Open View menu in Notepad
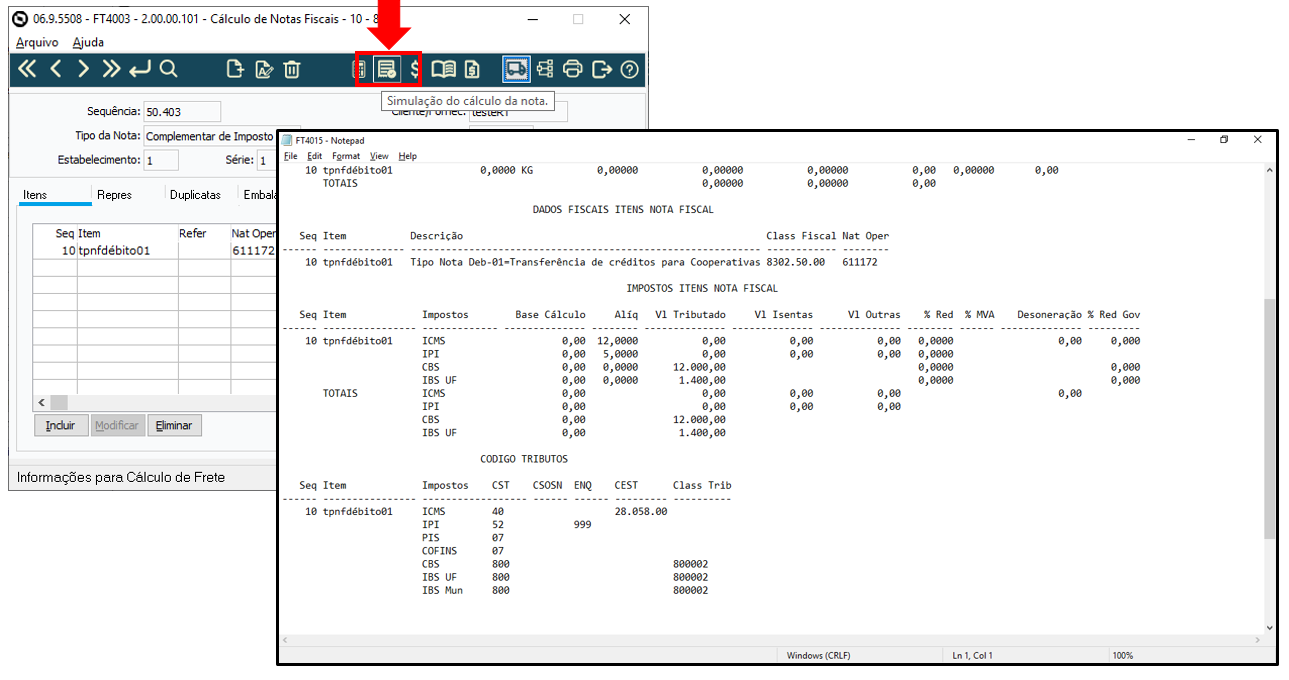The image size is (1289, 680). [x=379, y=156]
